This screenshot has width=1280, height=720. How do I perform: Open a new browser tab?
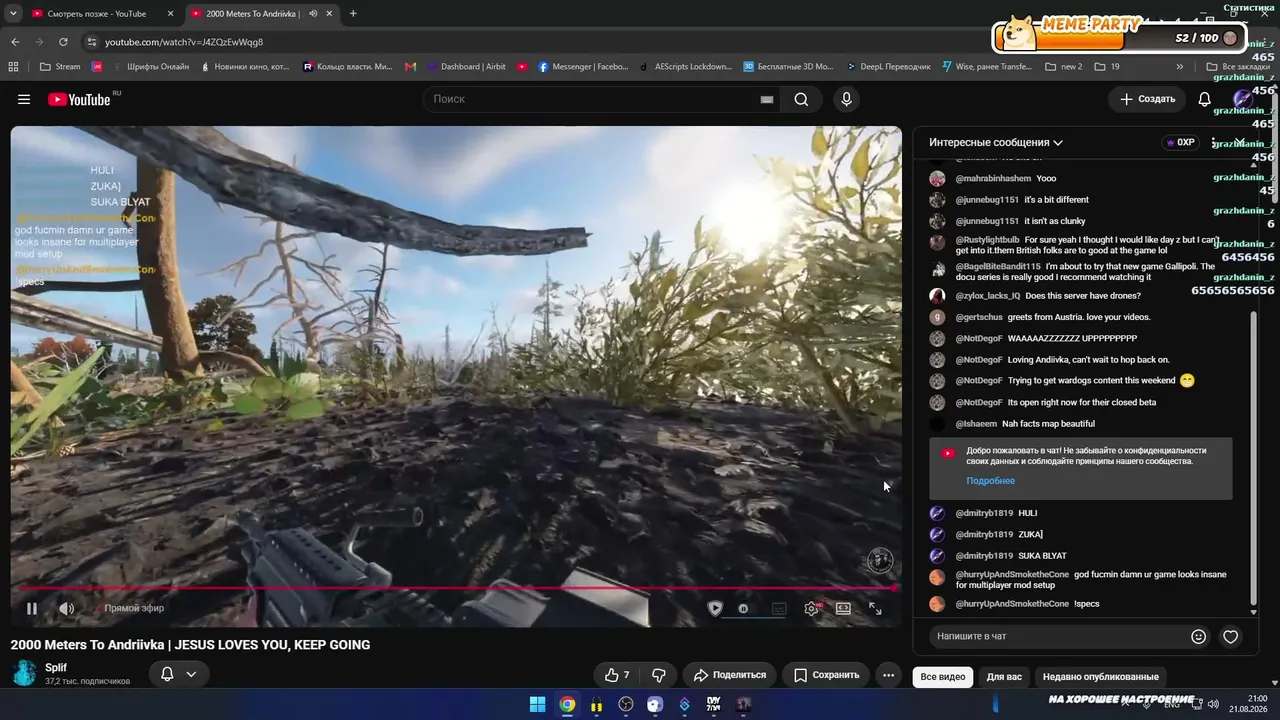point(353,14)
